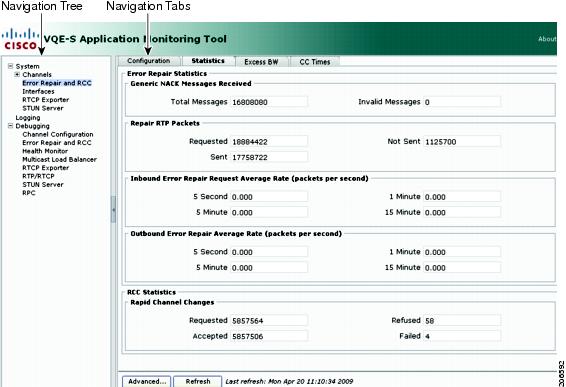The width and height of the screenshot is (566, 387).
Task: Select System in navigation tree
Action: pos(27,66)
